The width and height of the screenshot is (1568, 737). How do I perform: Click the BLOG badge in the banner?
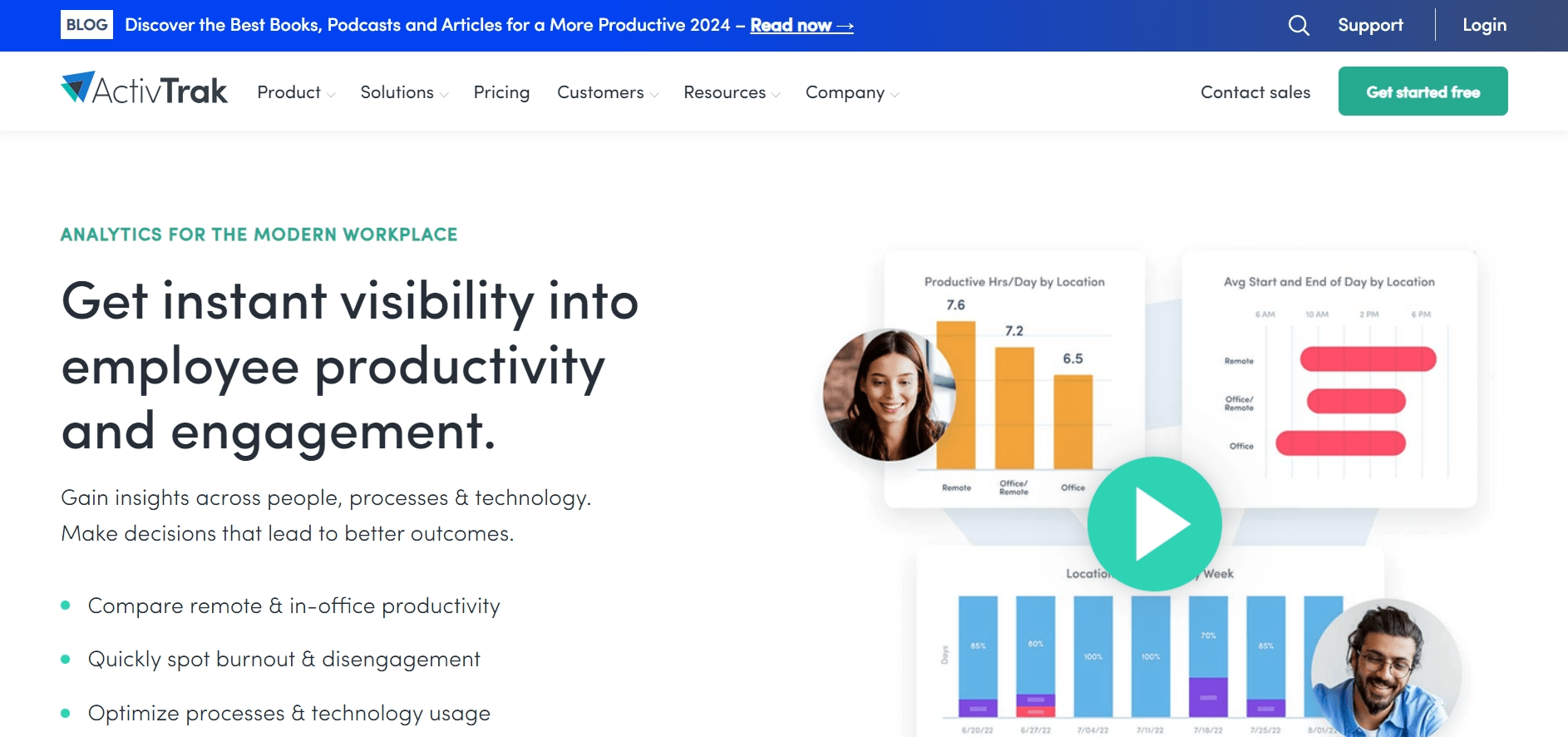tap(86, 25)
